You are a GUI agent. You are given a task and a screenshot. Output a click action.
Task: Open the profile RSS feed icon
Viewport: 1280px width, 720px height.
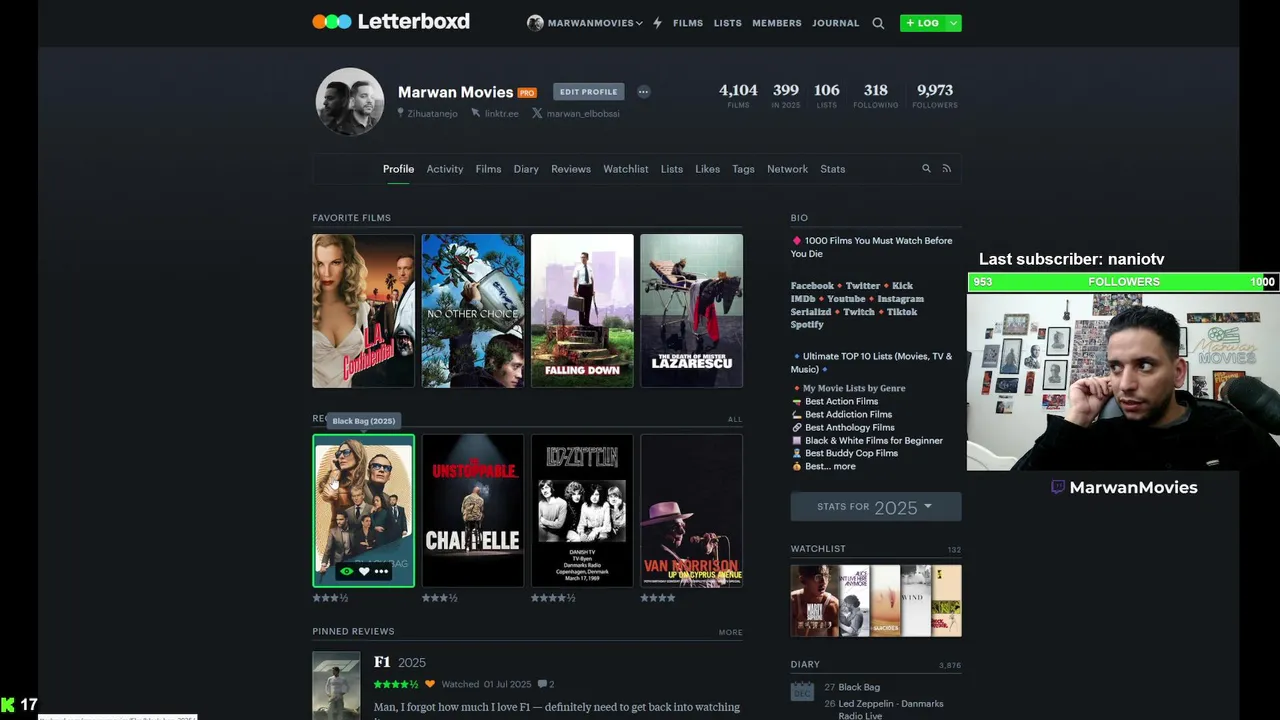tap(946, 169)
